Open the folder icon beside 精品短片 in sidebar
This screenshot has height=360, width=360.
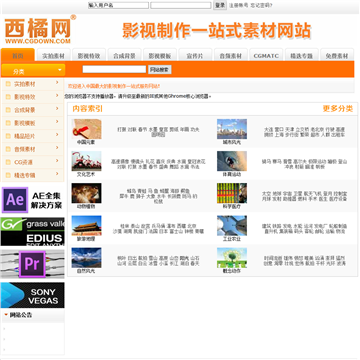pos(8,136)
